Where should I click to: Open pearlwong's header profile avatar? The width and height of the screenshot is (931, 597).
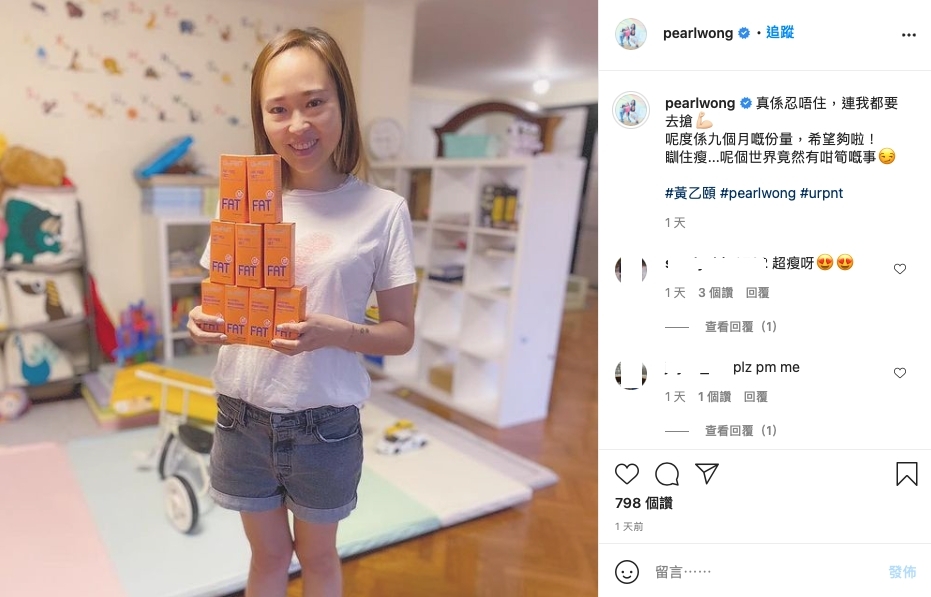coord(631,34)
